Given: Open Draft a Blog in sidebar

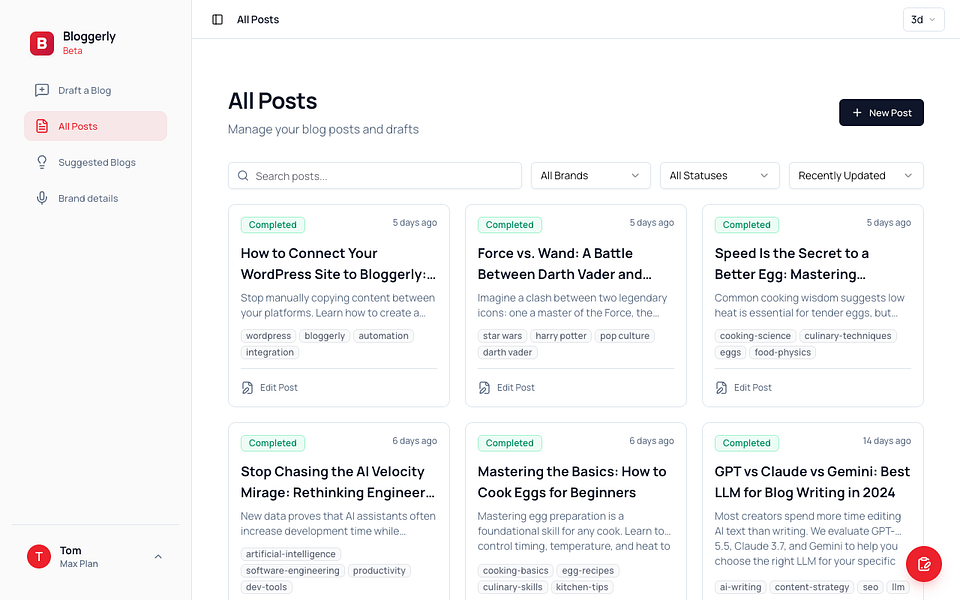Looking at the screenshot, I should 96,90.
